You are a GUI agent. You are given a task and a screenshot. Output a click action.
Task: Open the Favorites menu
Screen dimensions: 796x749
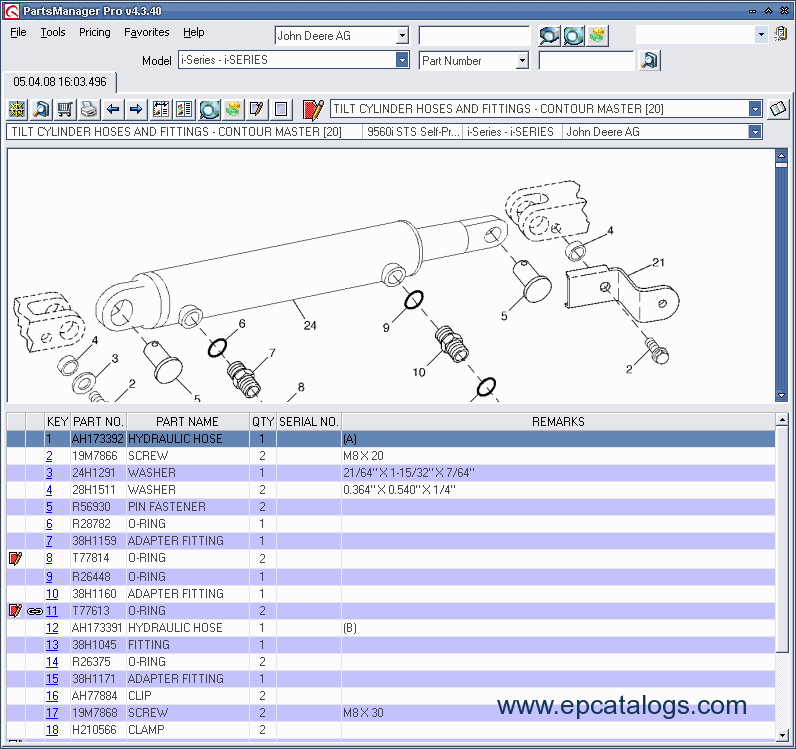147,32
